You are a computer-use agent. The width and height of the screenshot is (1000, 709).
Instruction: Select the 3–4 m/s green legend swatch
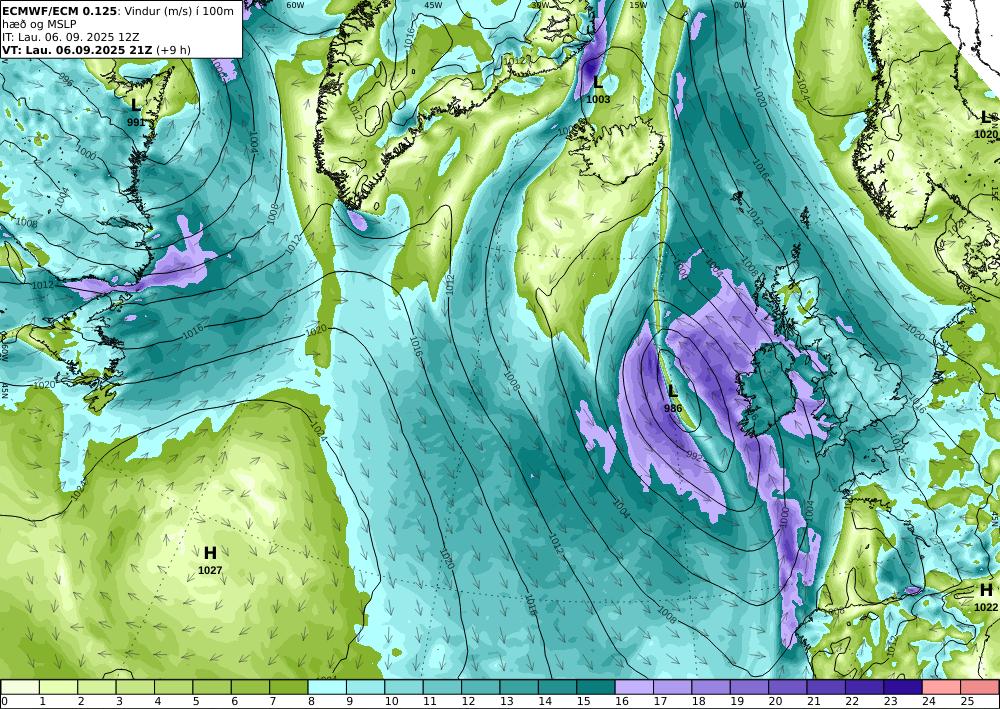click(x=135, y=687)
